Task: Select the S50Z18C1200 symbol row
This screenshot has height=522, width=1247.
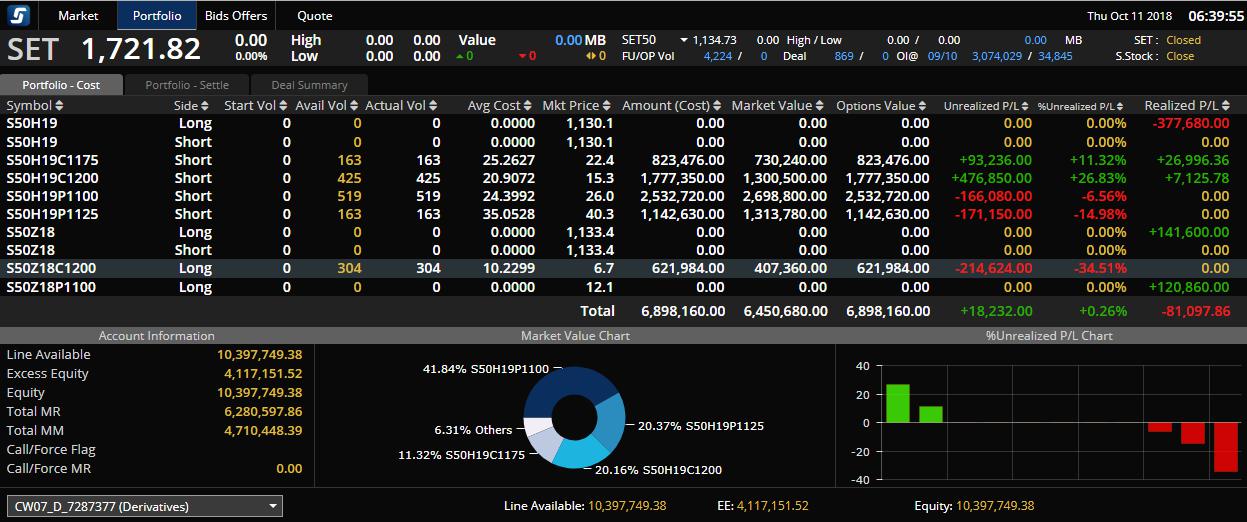Action: (x=623, y=268)
